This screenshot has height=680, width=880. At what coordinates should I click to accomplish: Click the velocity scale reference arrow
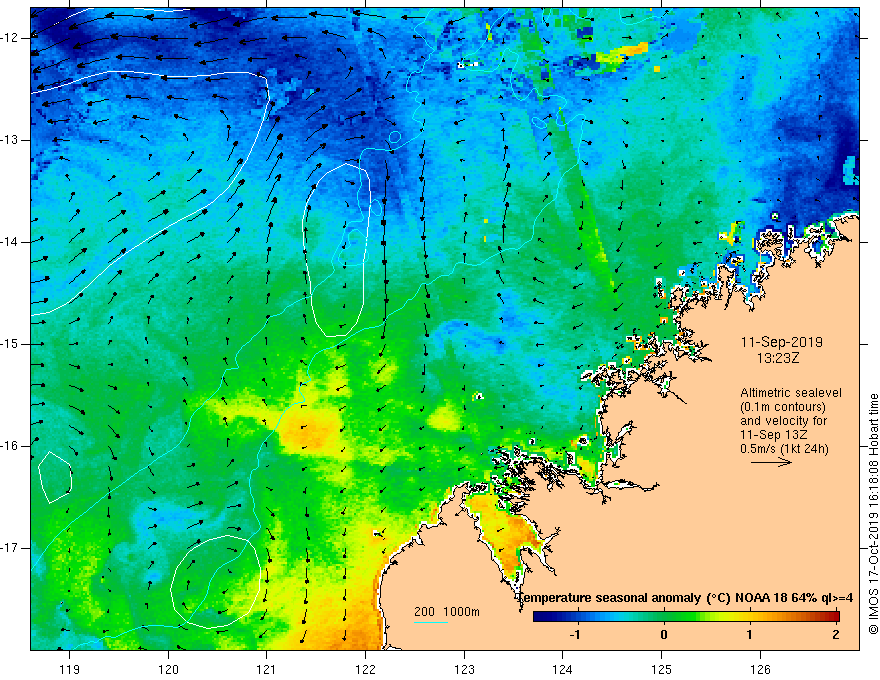coord(771,462)
